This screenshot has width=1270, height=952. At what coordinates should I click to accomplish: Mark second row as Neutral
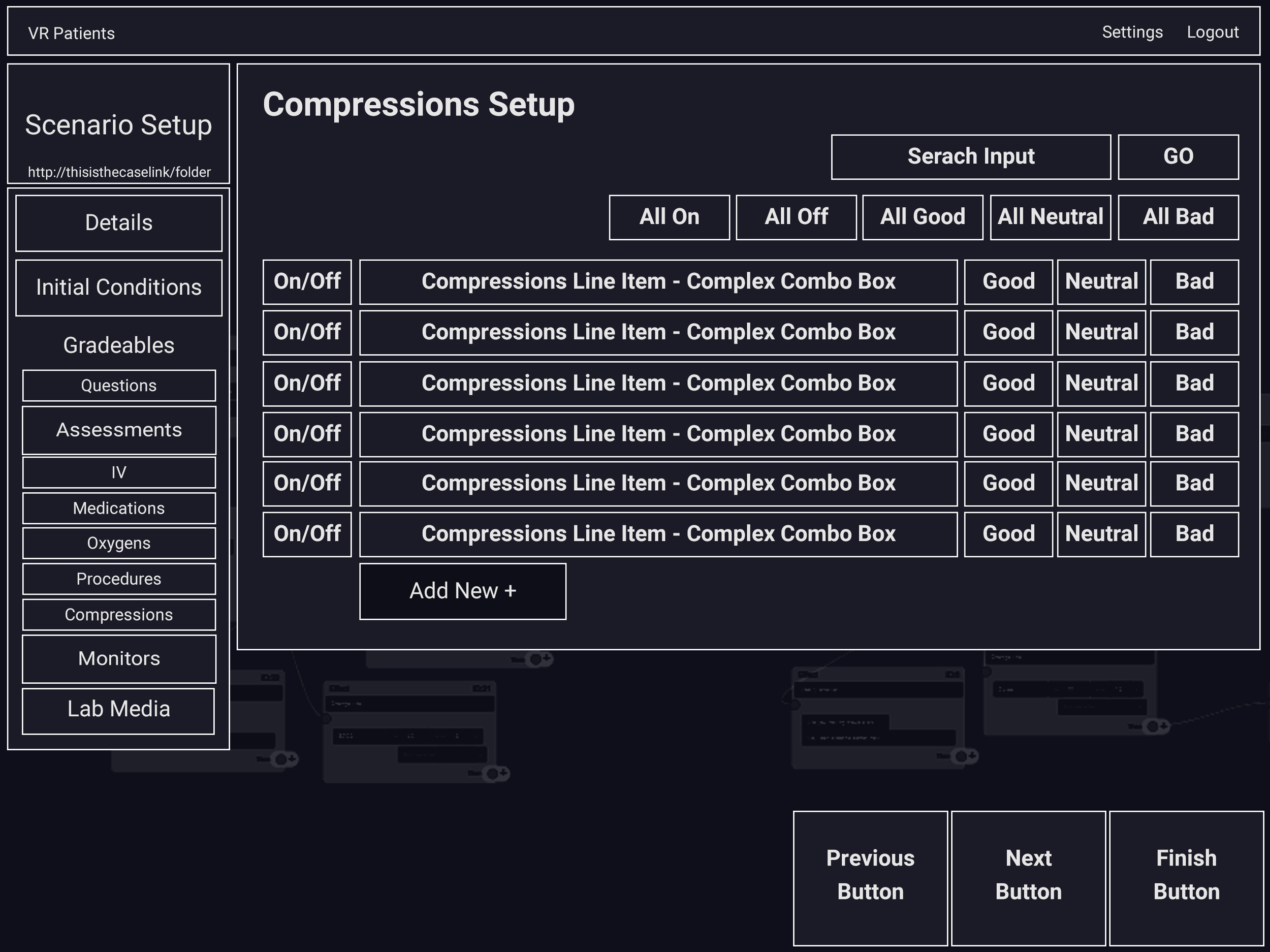(1101, 332)
